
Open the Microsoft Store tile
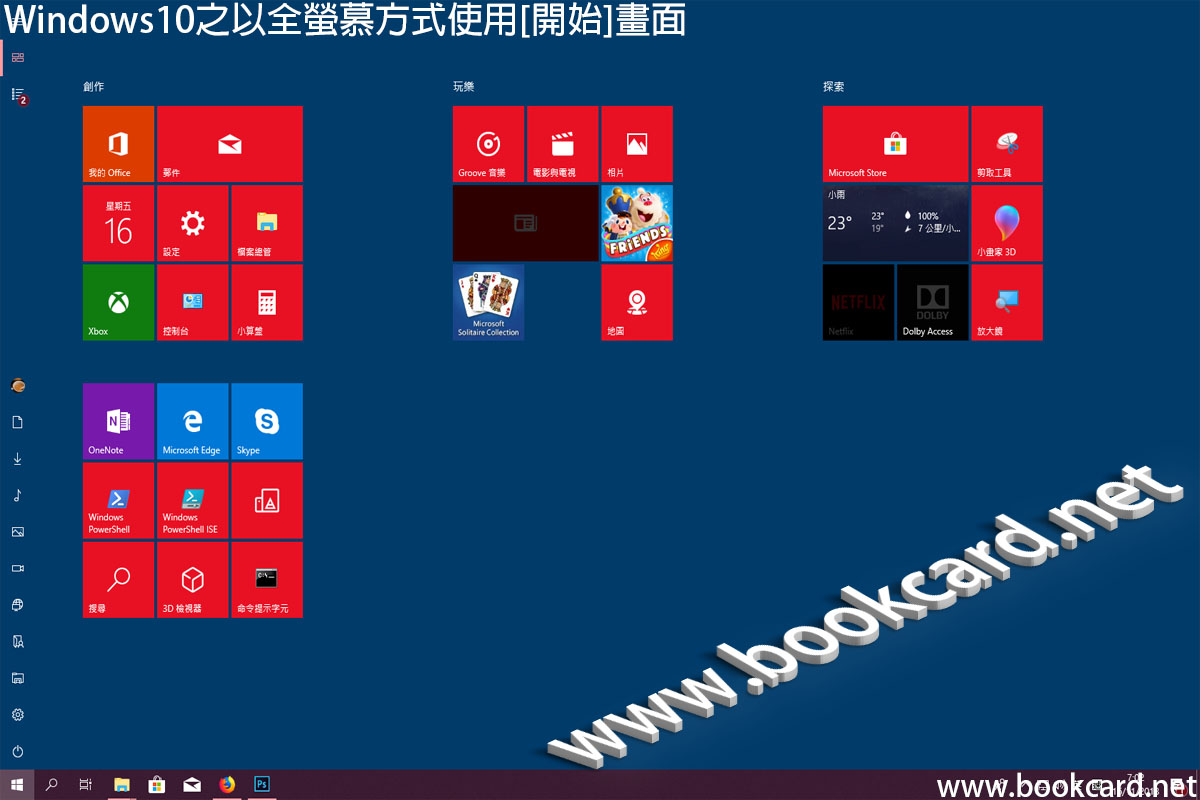[895, 144]
